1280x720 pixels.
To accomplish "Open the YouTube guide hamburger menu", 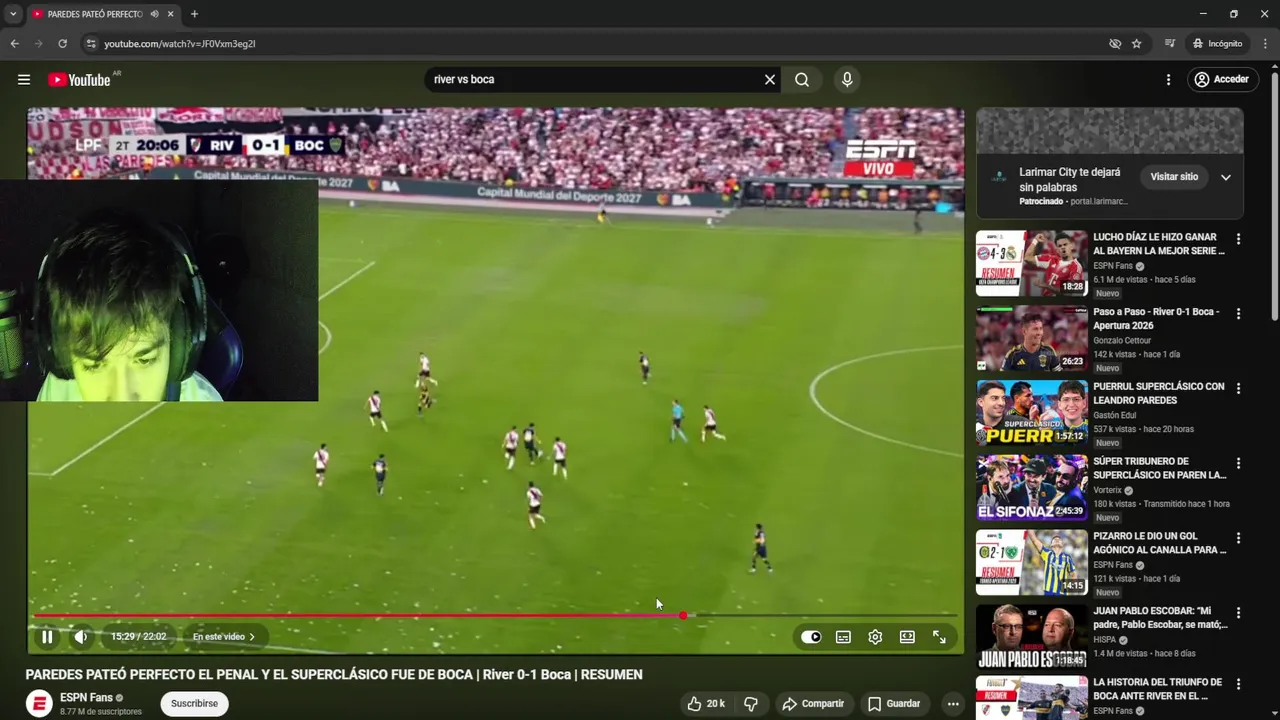I will (24, 80).
